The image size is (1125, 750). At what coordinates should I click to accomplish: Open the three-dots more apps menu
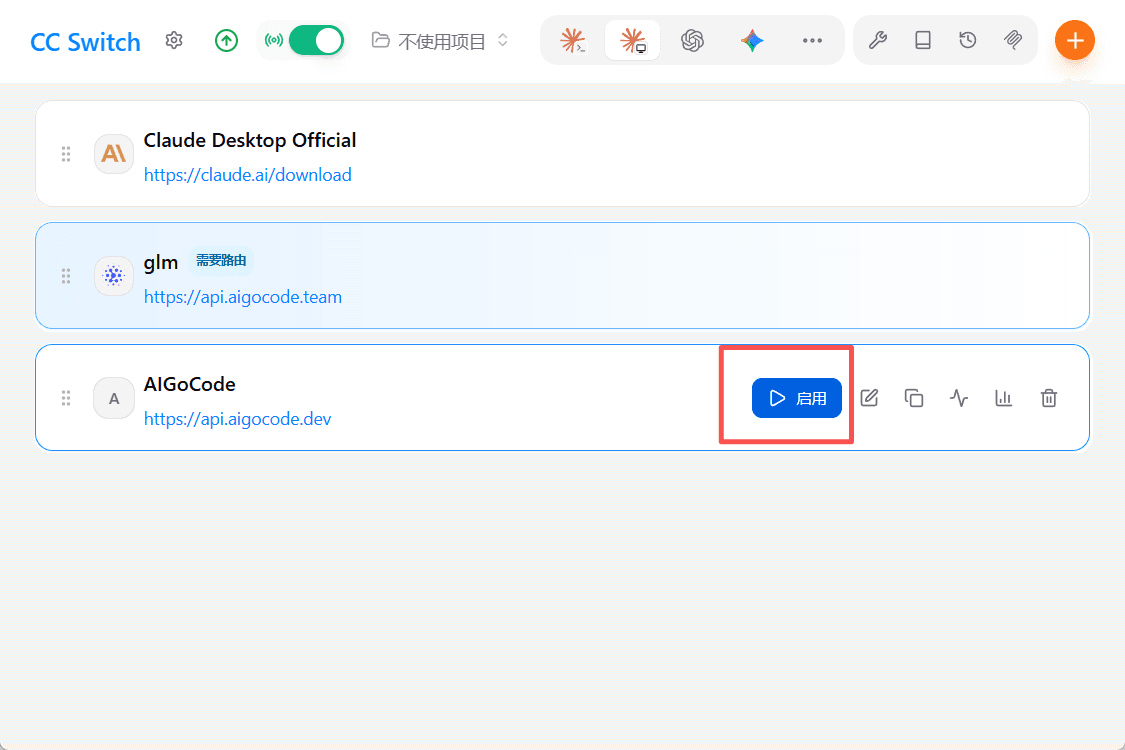point(812,41)
